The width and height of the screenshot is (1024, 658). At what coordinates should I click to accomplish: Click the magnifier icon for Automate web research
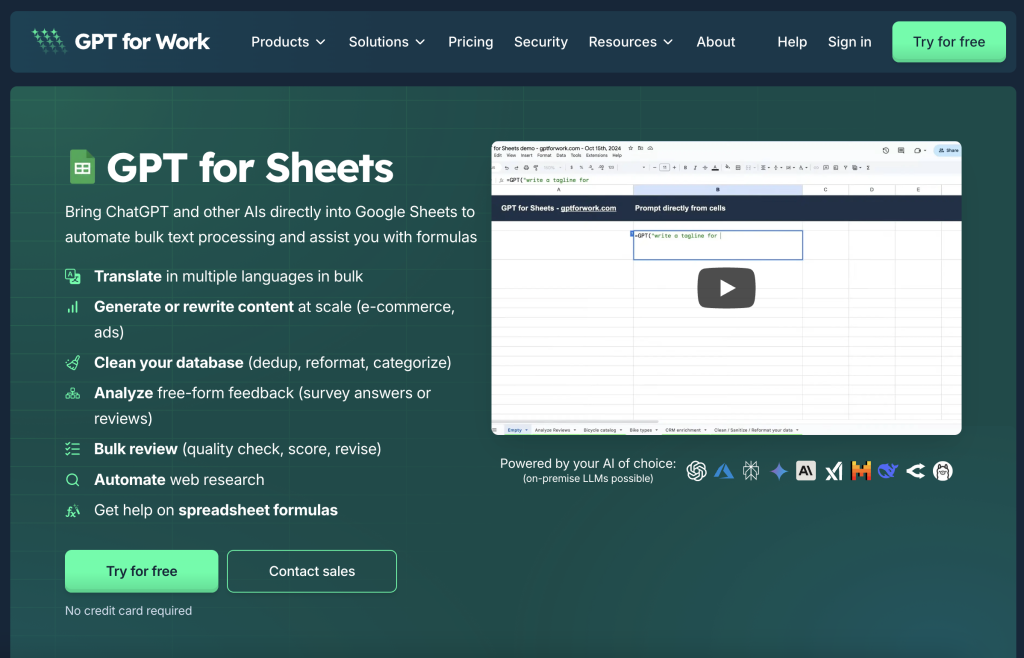72,480
